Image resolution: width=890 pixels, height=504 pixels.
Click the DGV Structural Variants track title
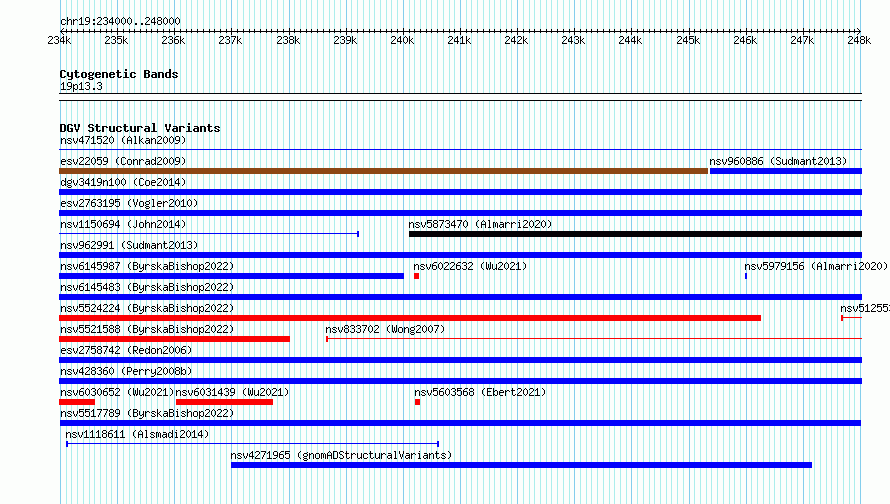[x=140, y=128]
